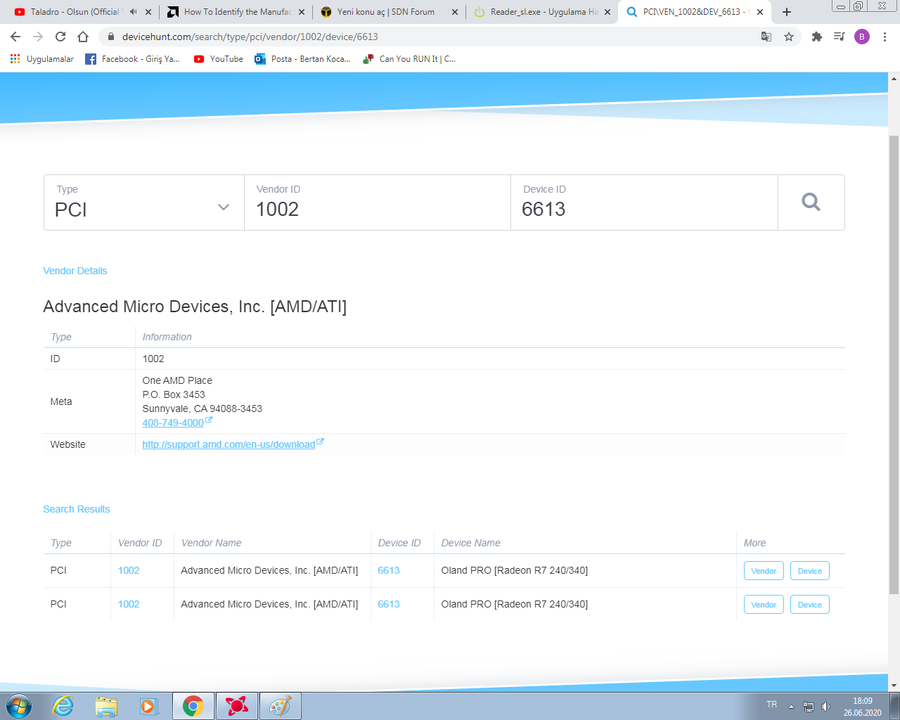Show hidden tray icons arrow
The width and height of the screenshot is (900, 720).
[x=791, y=707]
